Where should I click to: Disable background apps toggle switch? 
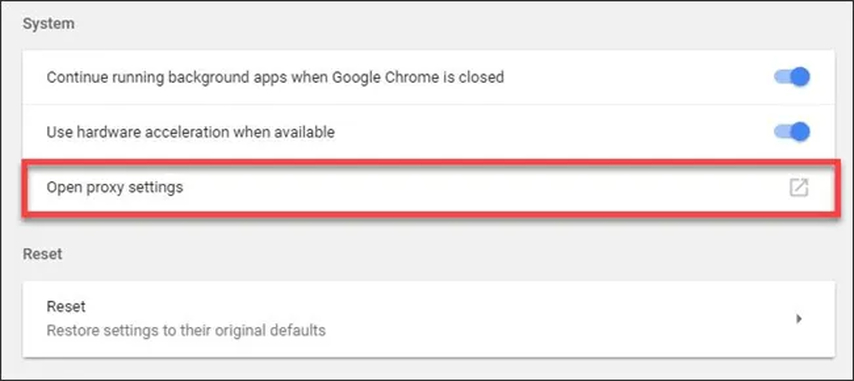tap(792, 77)
